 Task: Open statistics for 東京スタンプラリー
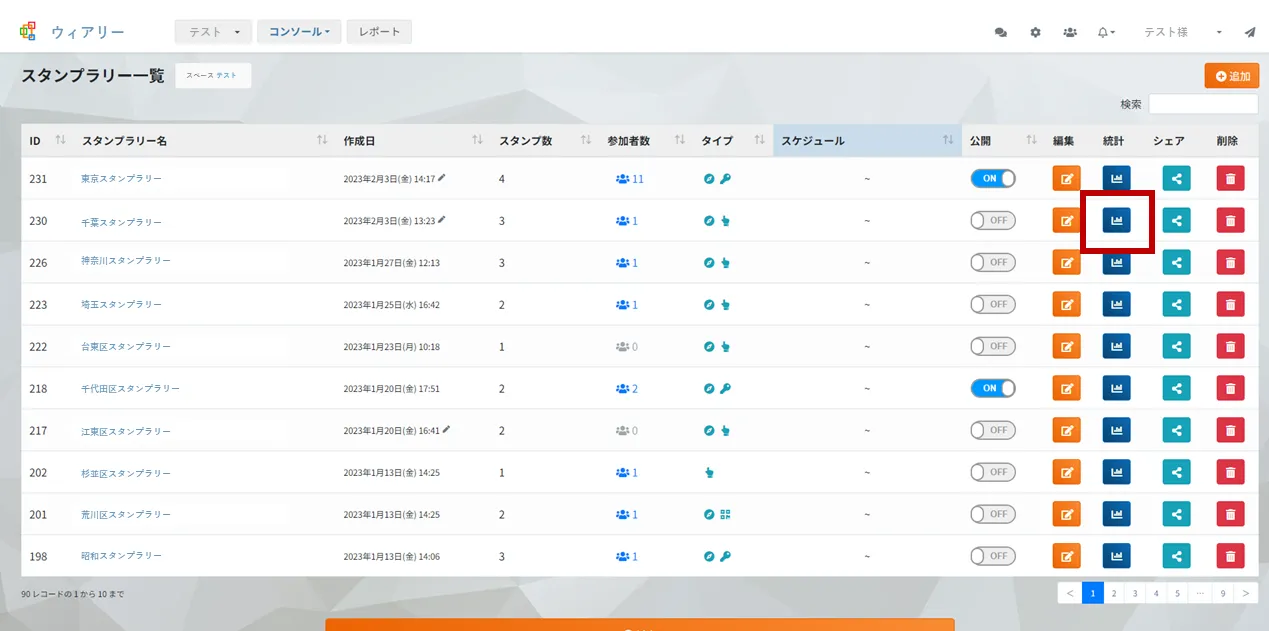[x=1117, y=179]
